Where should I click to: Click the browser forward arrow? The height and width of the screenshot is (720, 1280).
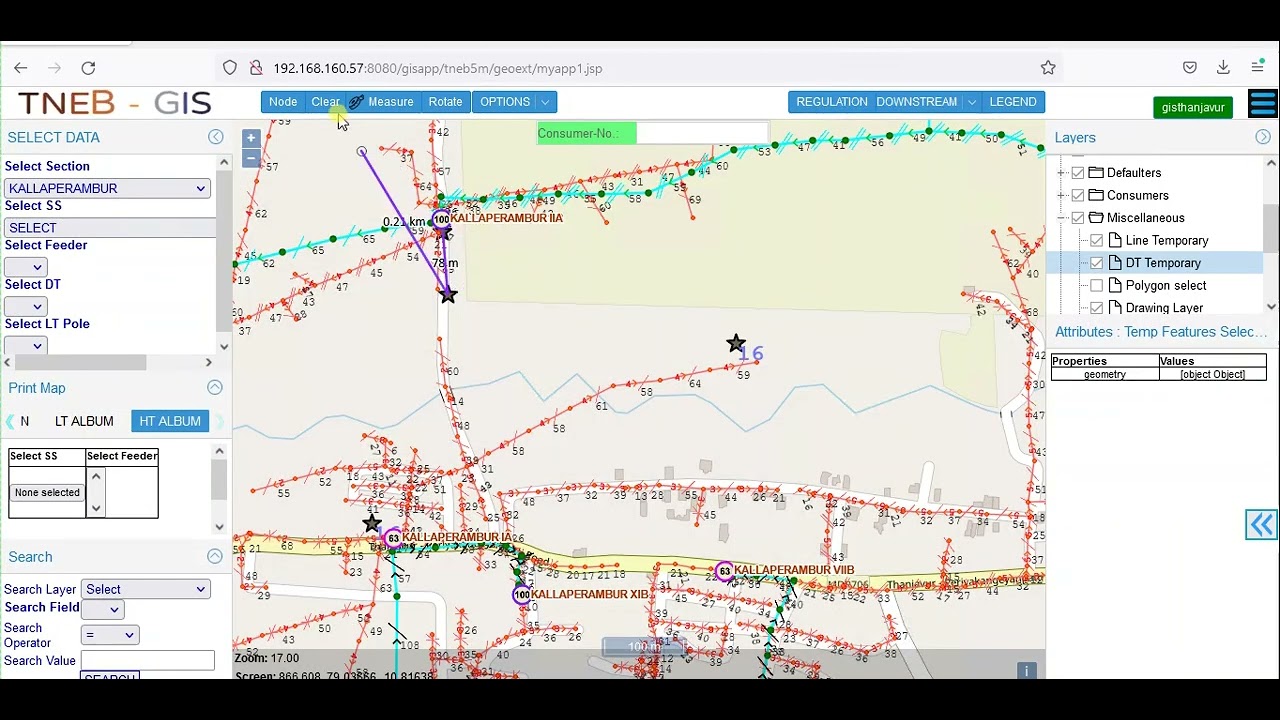(54, 68)
